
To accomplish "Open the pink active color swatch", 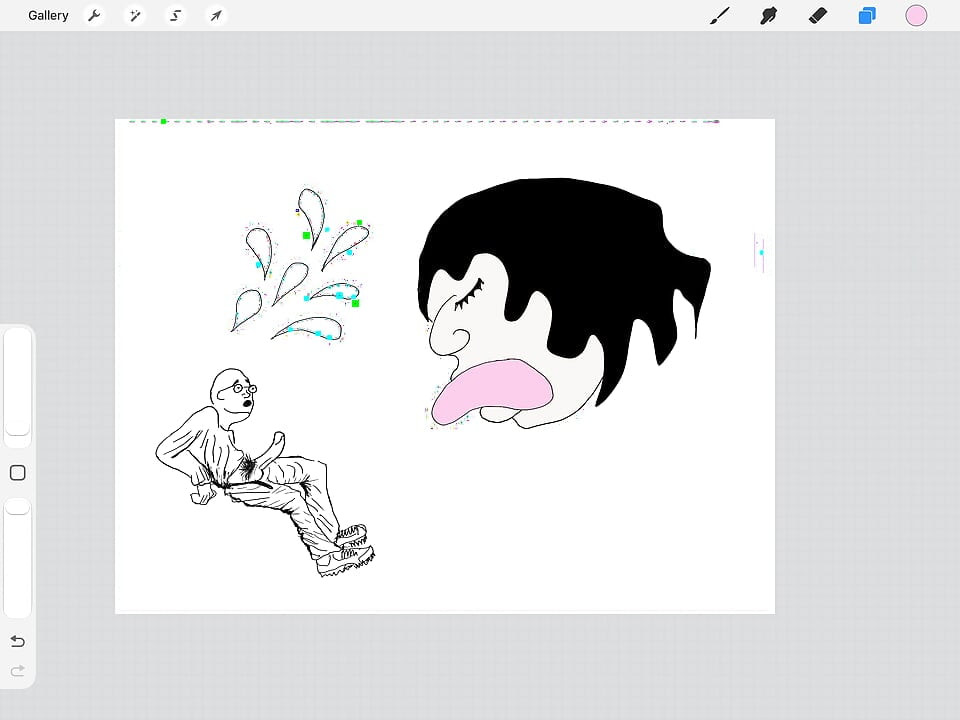I will [916, 15].
